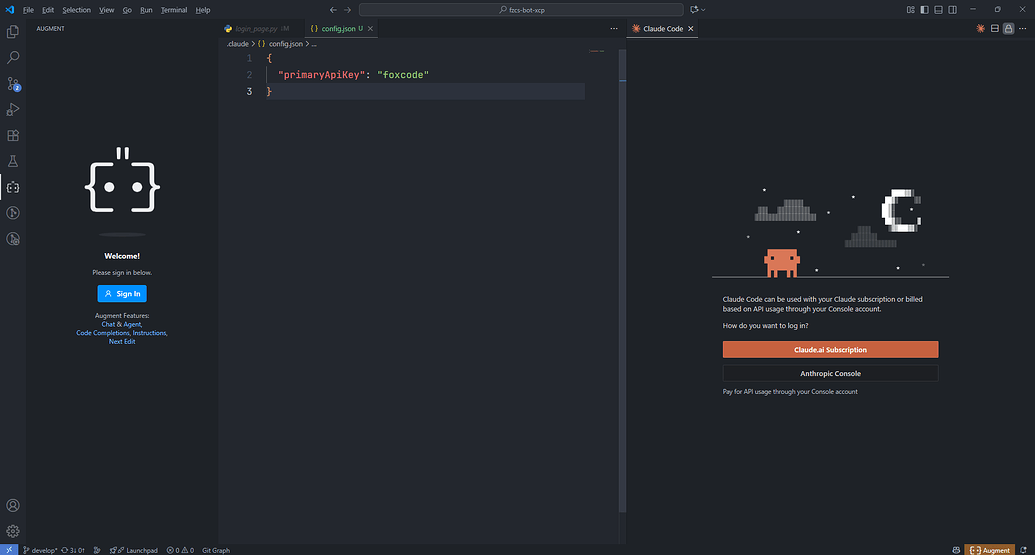Click the Copilot status icon in status bar
Image resolution: width=1035 pixels, height=555 pixels.
tap(956, 550)
